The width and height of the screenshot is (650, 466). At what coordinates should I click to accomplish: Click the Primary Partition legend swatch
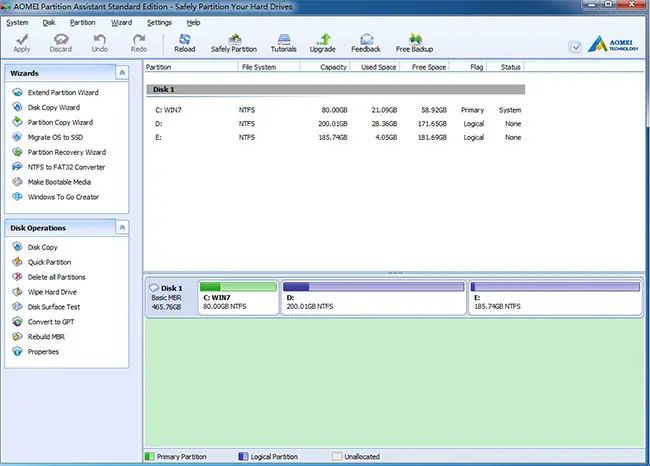pyautogui.click(x=149, y=456)
